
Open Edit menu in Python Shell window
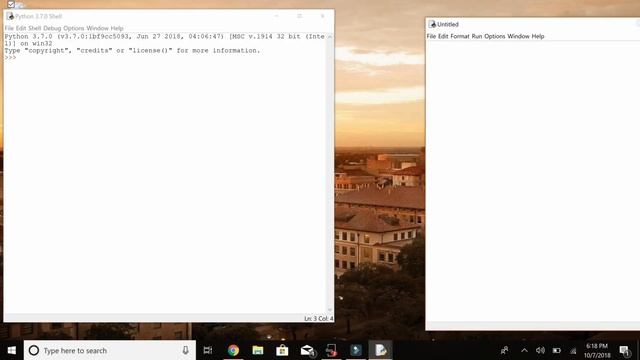21,28
